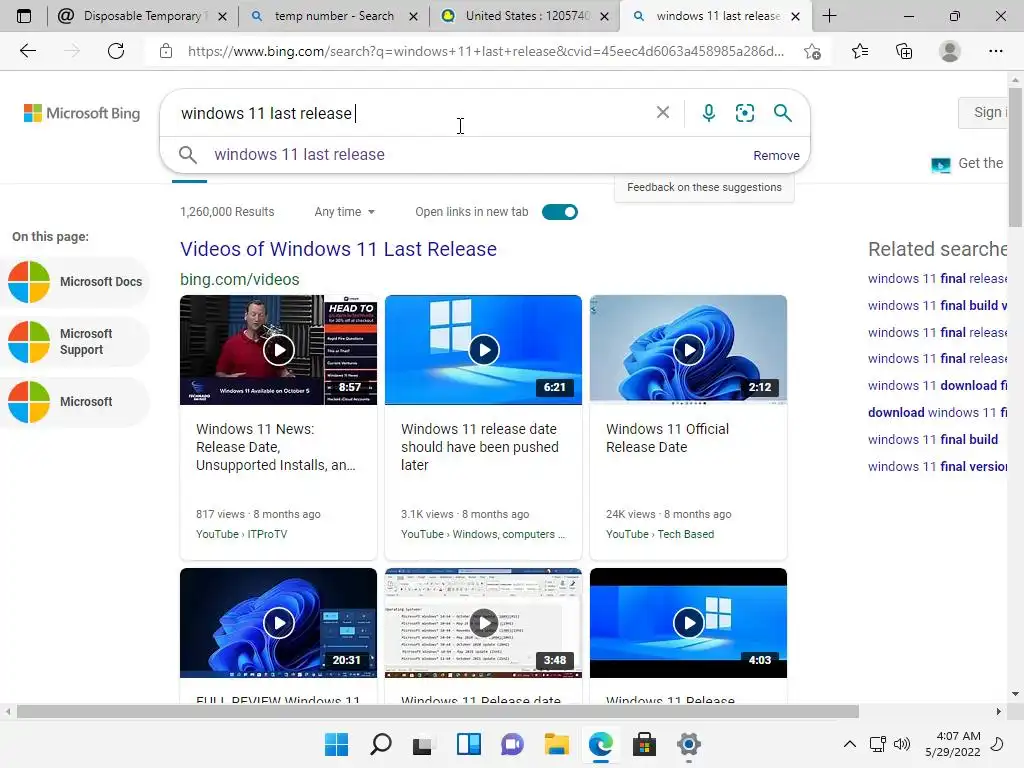The image size is (1024, 768).
Task: Open the Collections icon
Action: tap(904, 51)
